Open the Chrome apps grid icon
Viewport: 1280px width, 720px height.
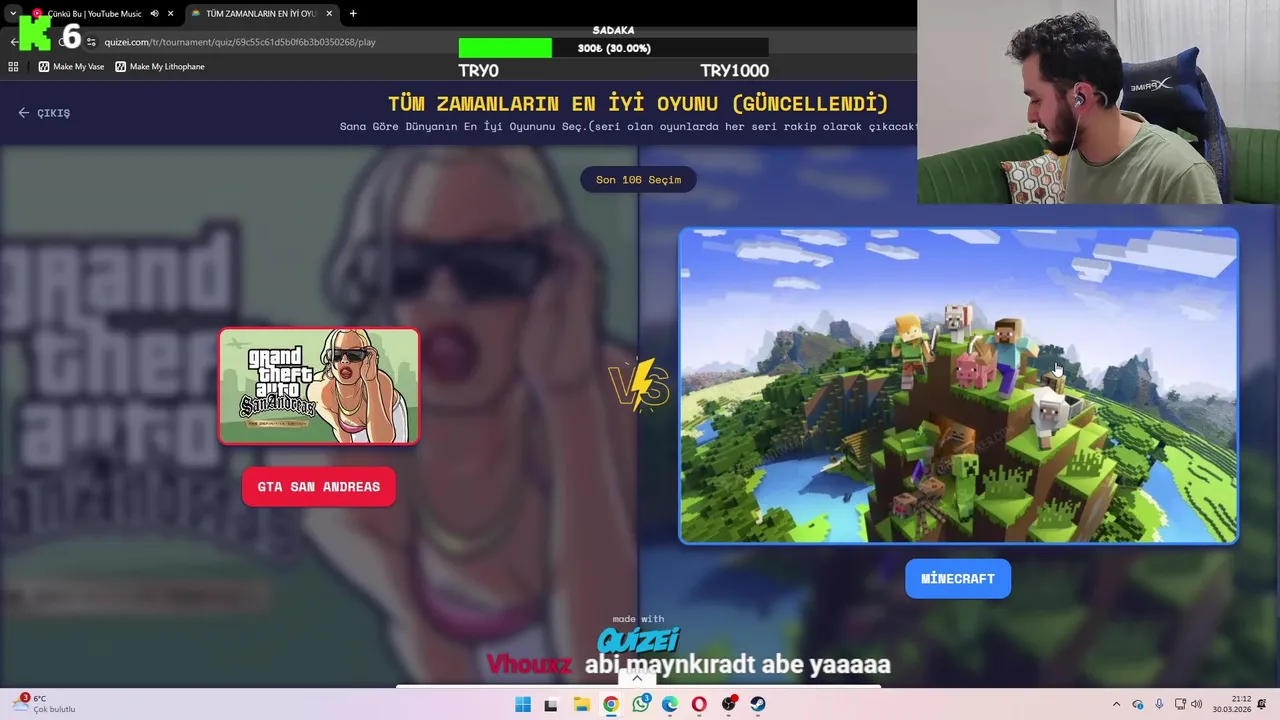[13, 67]
